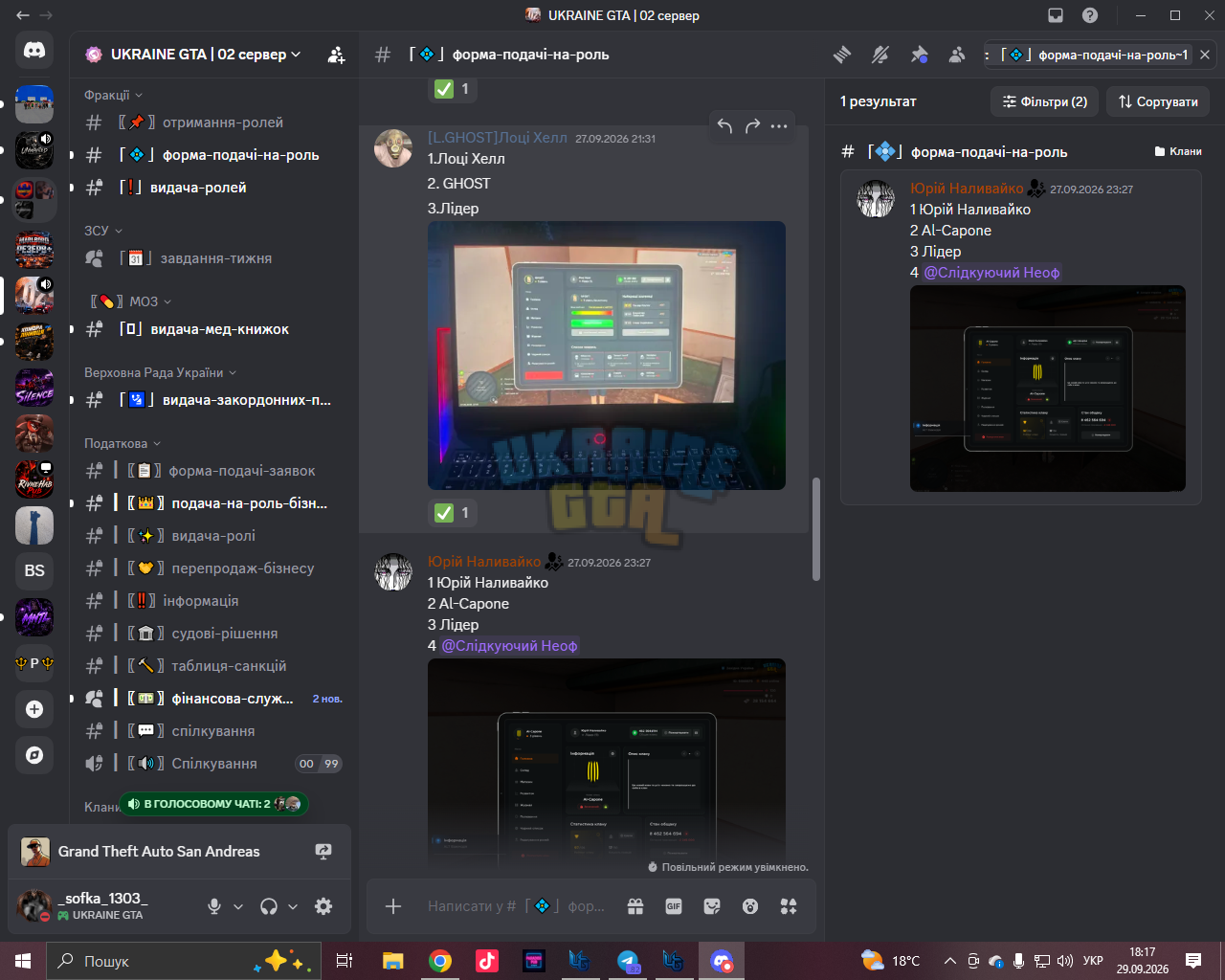Explore discoverable servers compass icon
1225x980 pixels.
coord(34,755)
